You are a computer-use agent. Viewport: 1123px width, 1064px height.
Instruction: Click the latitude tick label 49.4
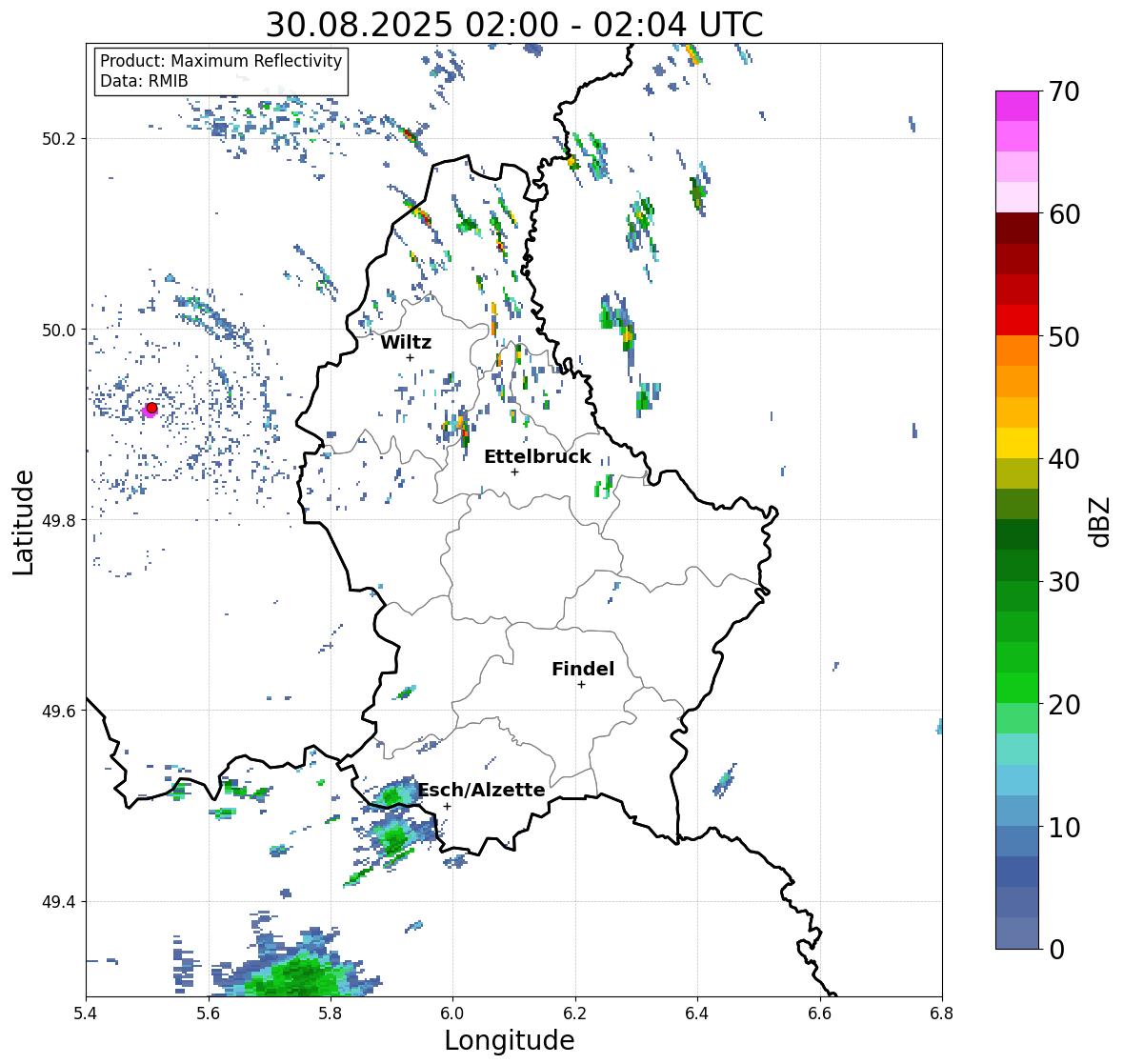[x=59, y=902]
